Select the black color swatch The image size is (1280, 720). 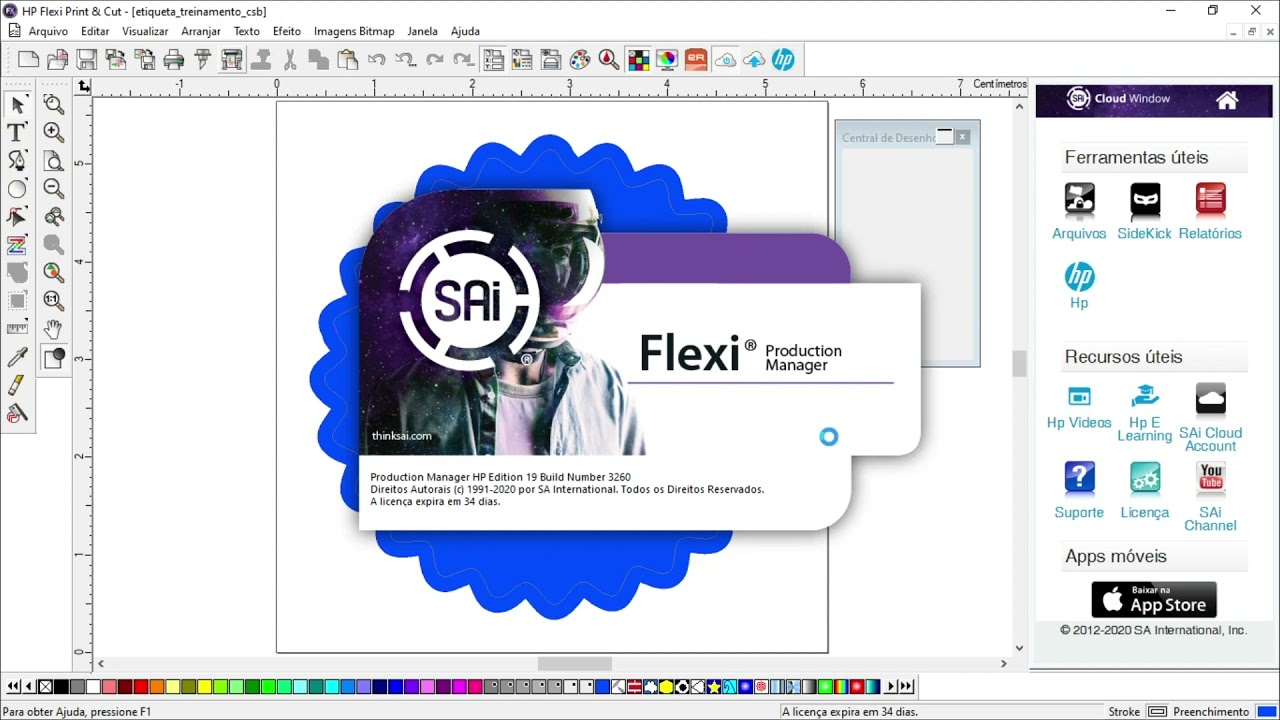click(61, 687)
